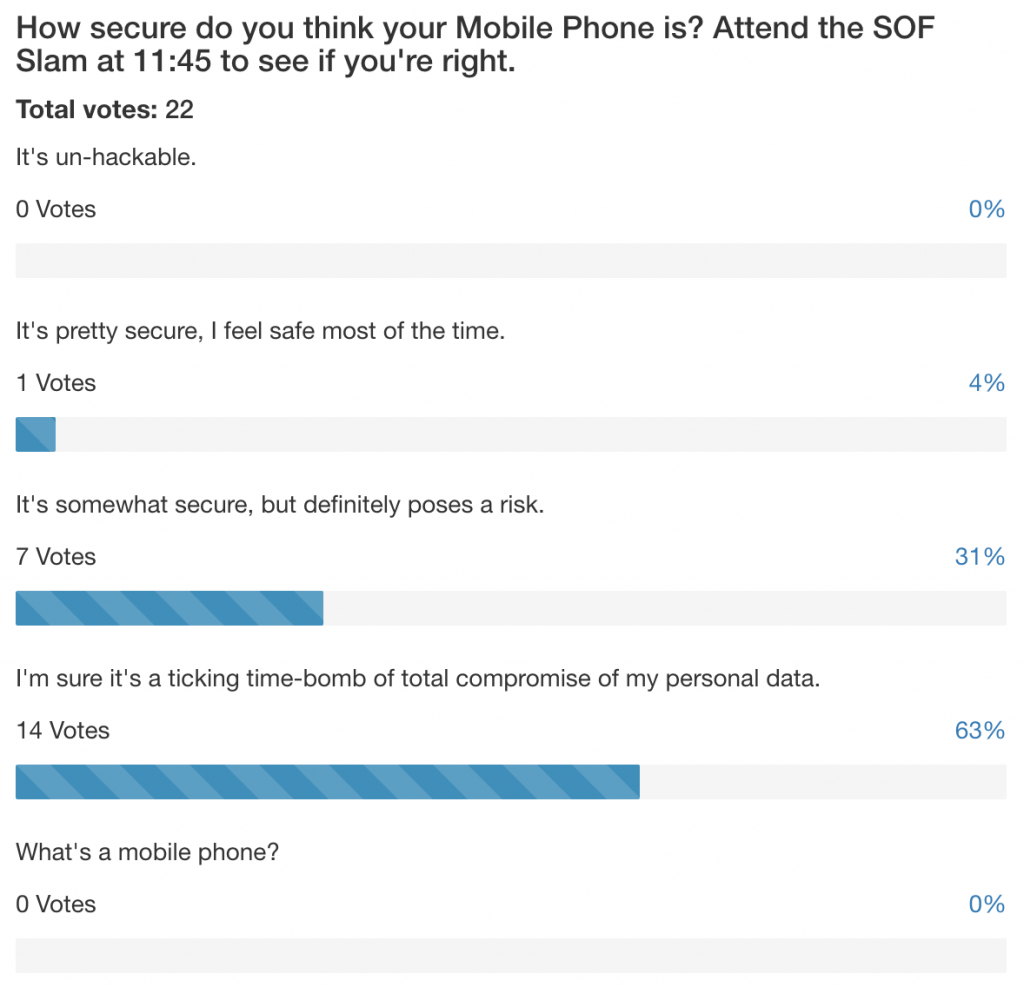The image size is (1024, 987).
Task: Select the "somewhat secure" option text
Action: [x=280, y=505]
